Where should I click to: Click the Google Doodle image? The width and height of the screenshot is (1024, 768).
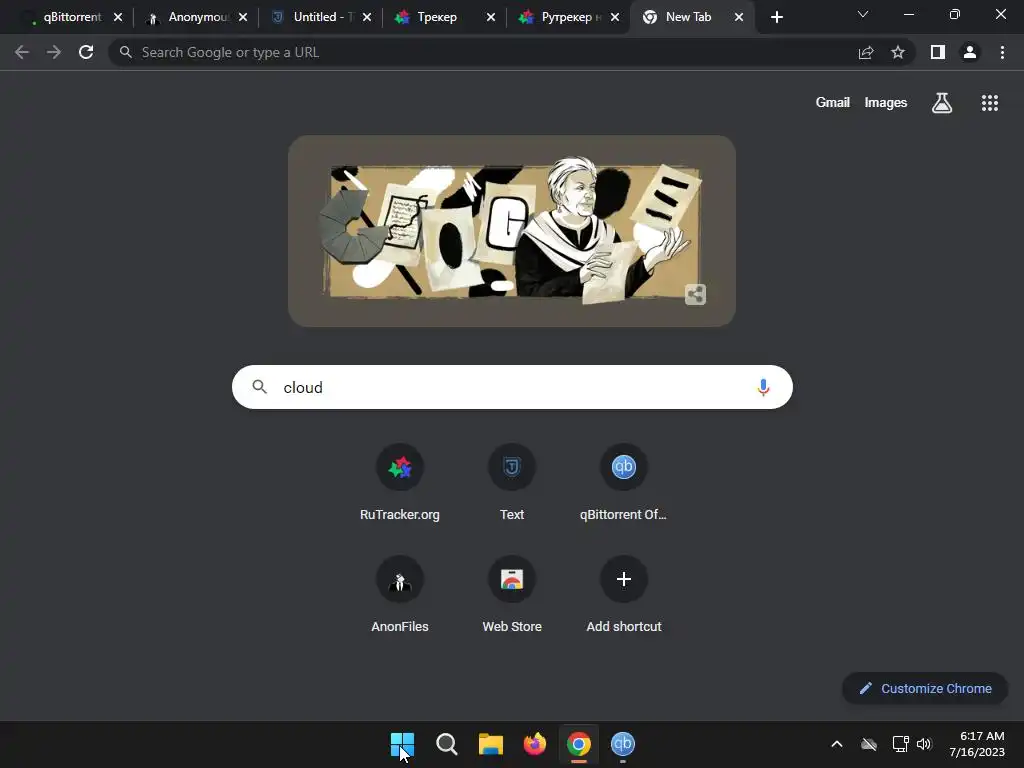coord(512,231)
